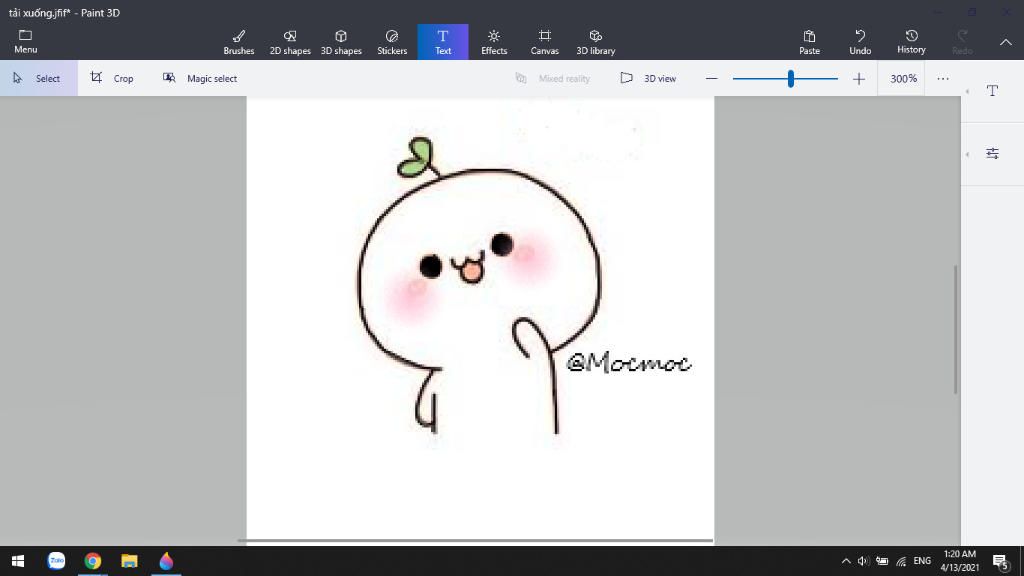Open the Effects panel
The height and width of the screenshot is (576, 1024).
tap(494, 42)
